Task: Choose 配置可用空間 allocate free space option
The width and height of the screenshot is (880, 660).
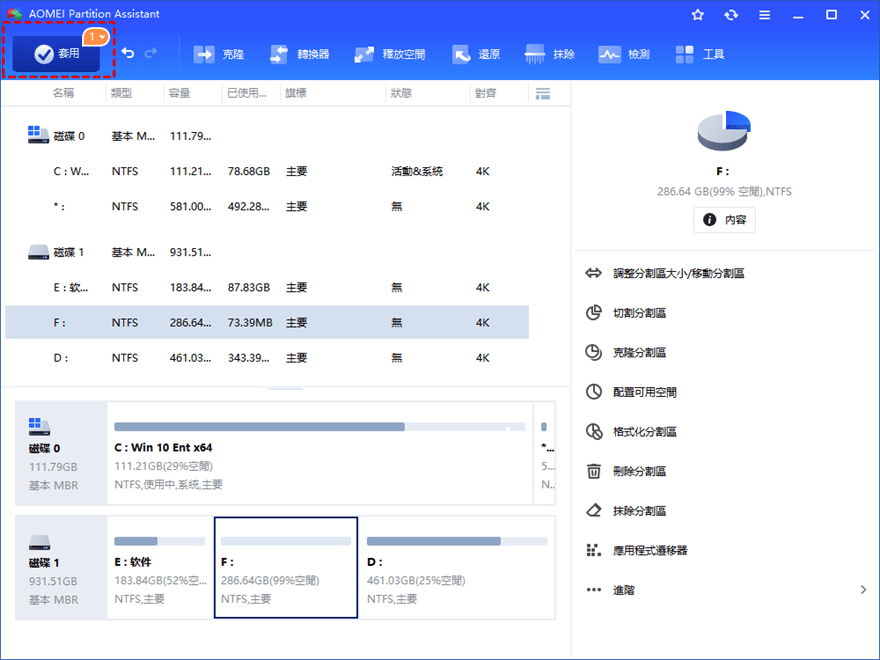Action: pos(631,392)
